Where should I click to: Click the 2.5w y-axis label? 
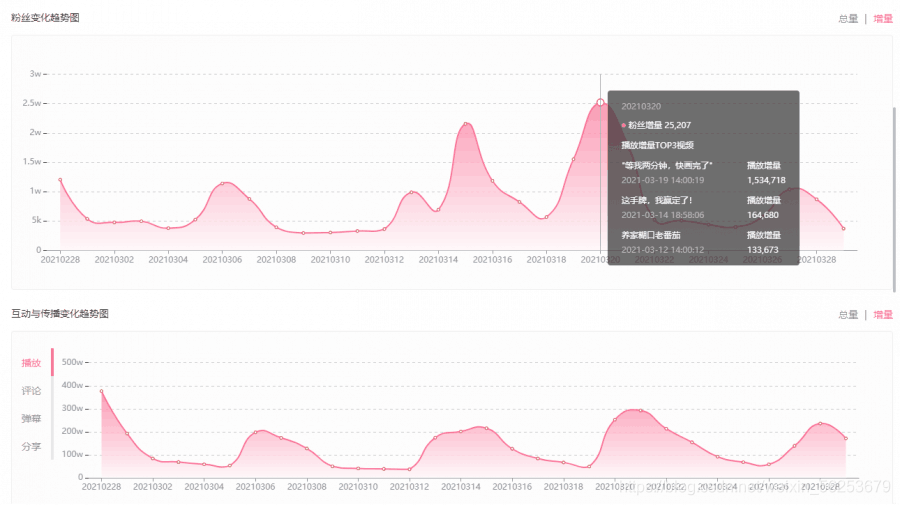point(32,103)
